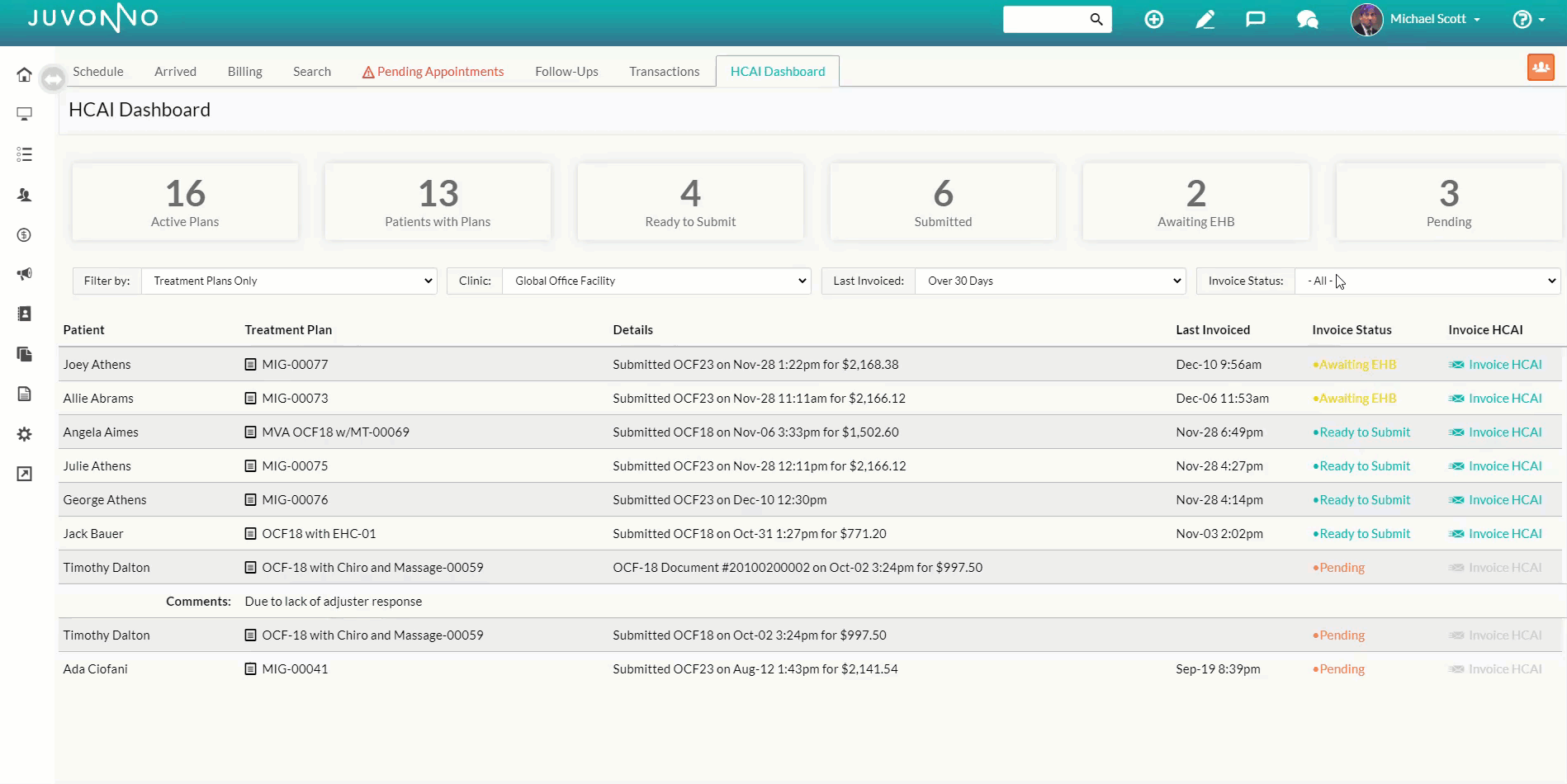Click Invoice HCAI for Joey Athens
1567x784 pixels.
pyautogui.click(x=1495, y=364)
